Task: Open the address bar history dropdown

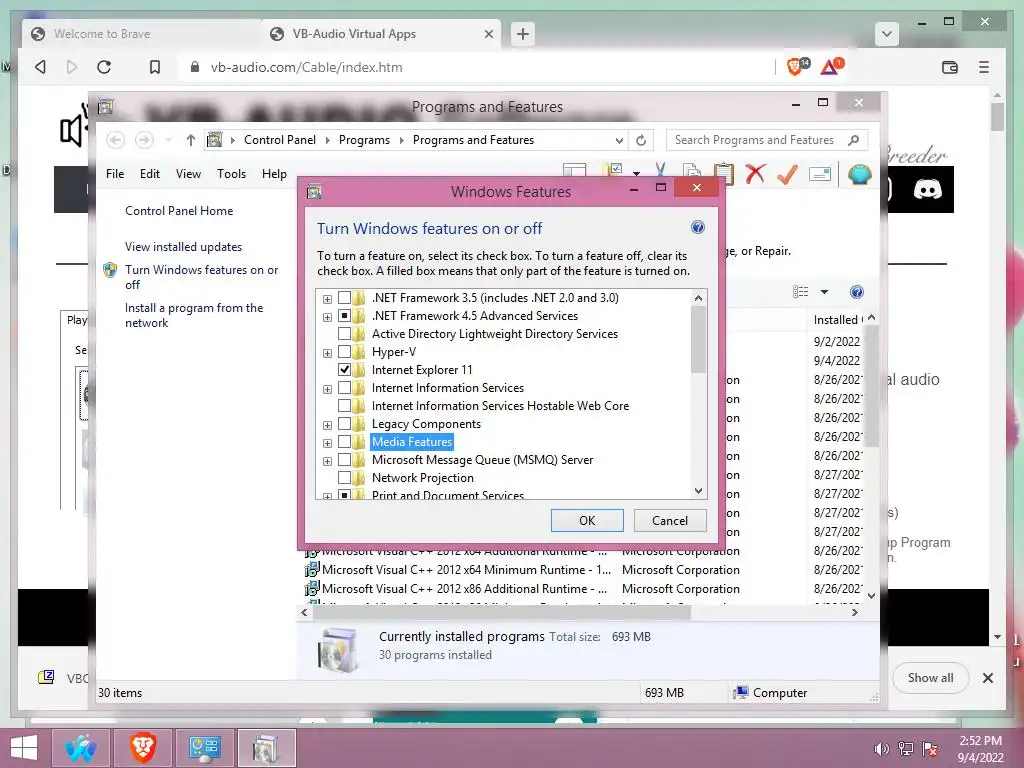Action: click(x=618, y=140)
